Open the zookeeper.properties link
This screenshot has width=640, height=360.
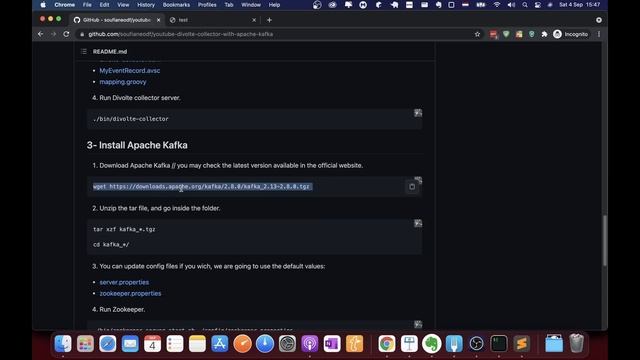pyautogui.click(x=130, y=293)
